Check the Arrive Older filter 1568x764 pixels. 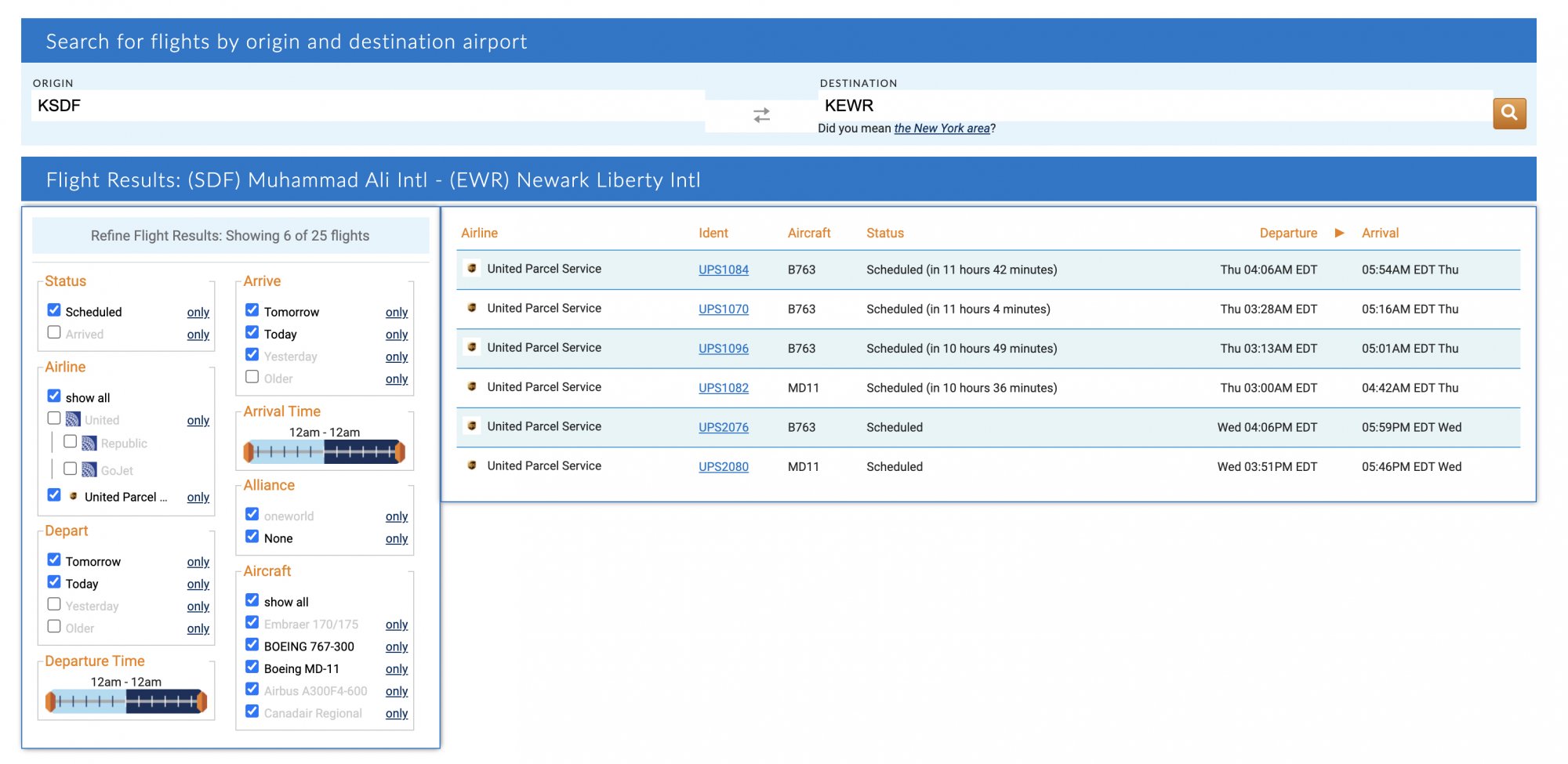click(x=252, y=377)
